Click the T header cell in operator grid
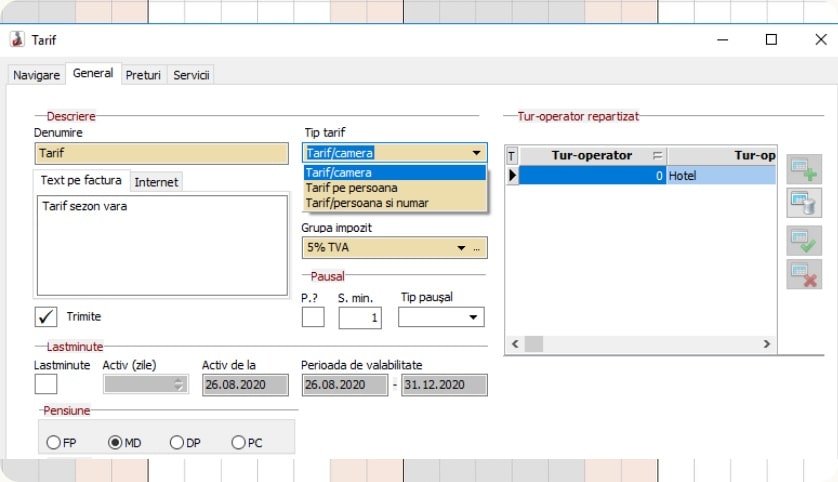The height and width of the screenshot is (482, 838). 511,156
